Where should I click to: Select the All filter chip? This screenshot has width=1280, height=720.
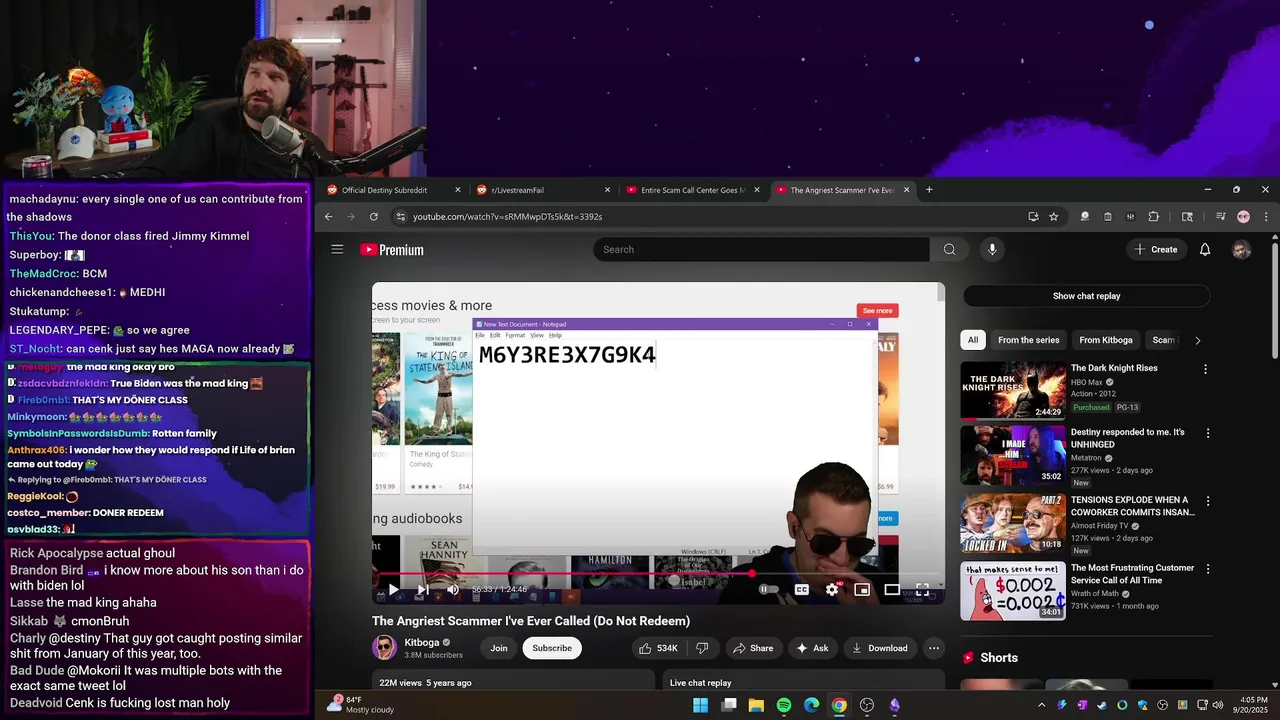(x=973, y=340)
